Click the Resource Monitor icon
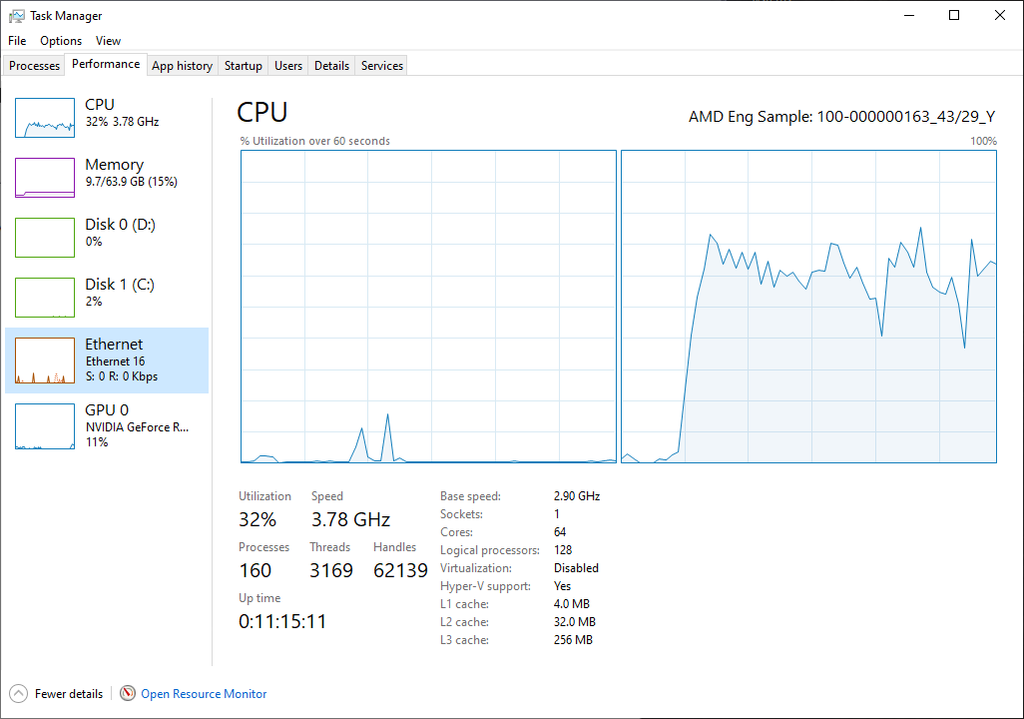Image resolution: width=1024 pixels, height=719 pixels. 128,693
